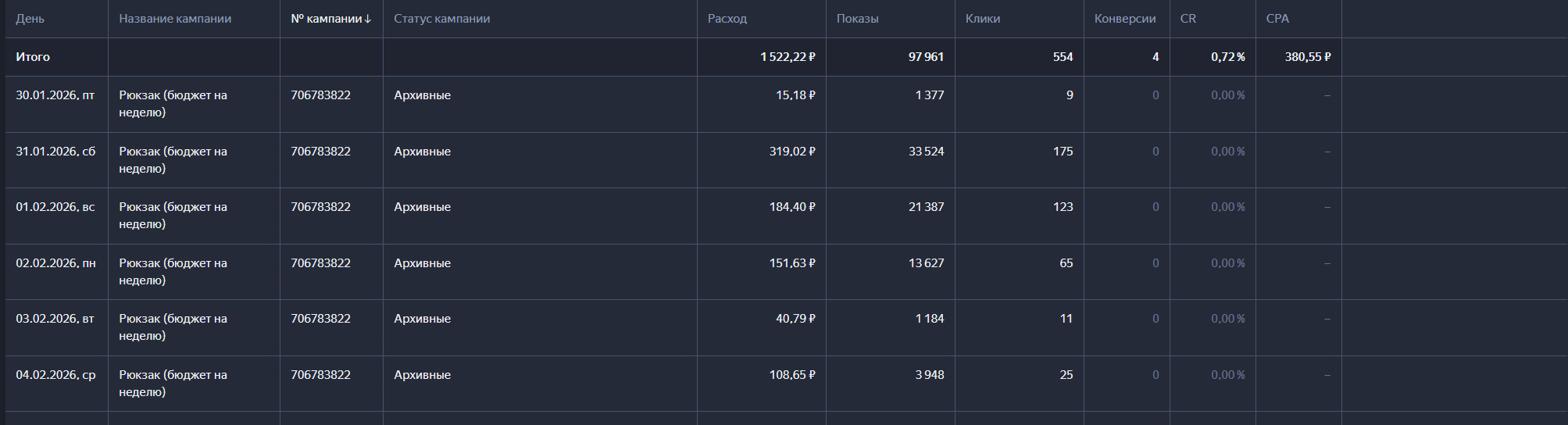1568x425 pixels.
Task: Select date 03.02.2026, вт
Action: tap(55, 319)
